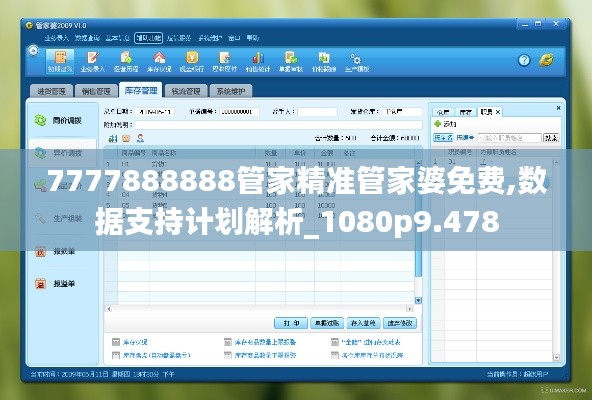The width and height of the screenshot is (592, 400).
Task: Click the horizontal scrollbar's left arrow
Action: point(109,309)
